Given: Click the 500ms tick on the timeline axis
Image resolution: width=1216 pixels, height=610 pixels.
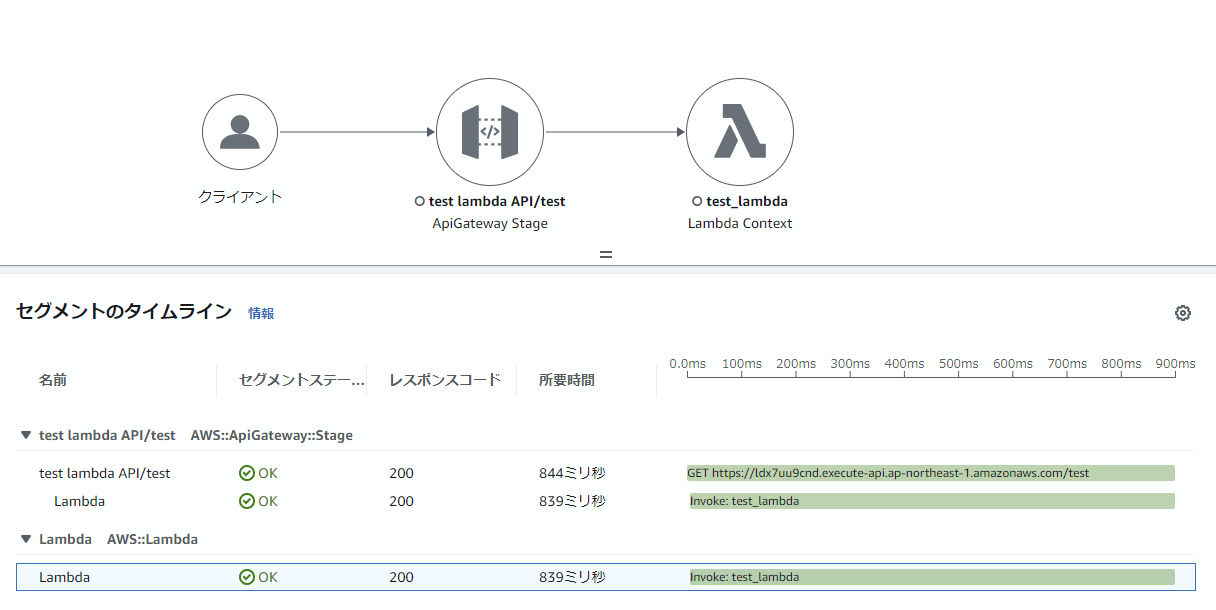Looking at the screenshot, I should pyautogui.click(x=958, y=364).
